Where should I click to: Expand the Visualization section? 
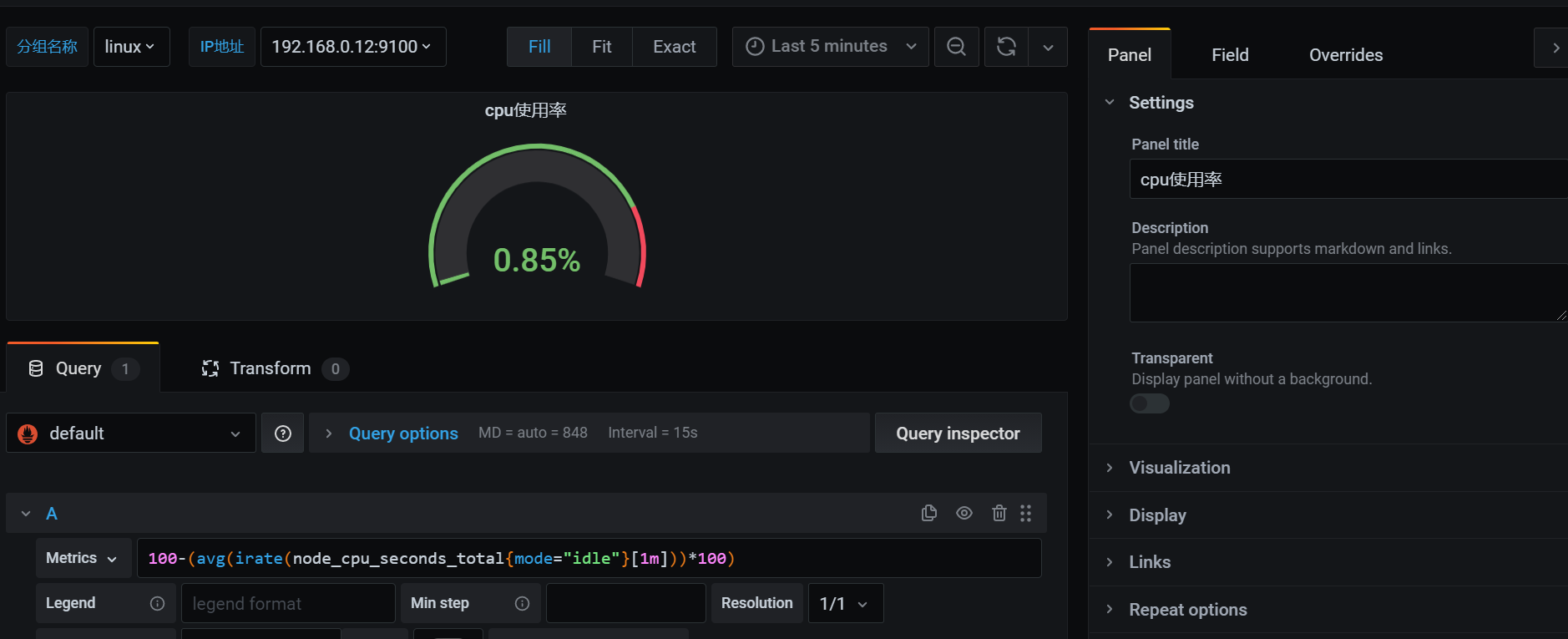[x=1180, y=468]
